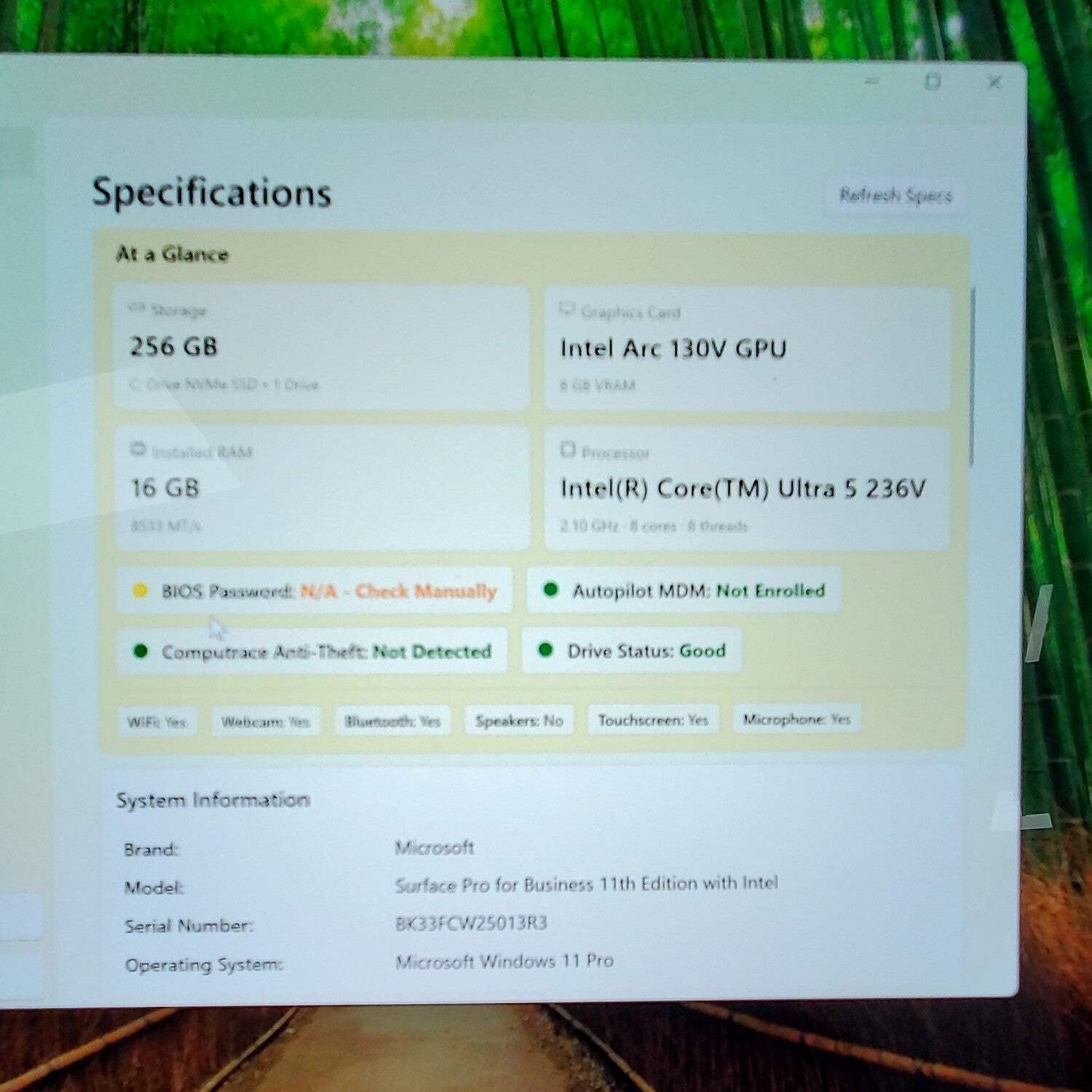
Task: Click the green Autopilot MDM status dot
Action: (551, 589)
